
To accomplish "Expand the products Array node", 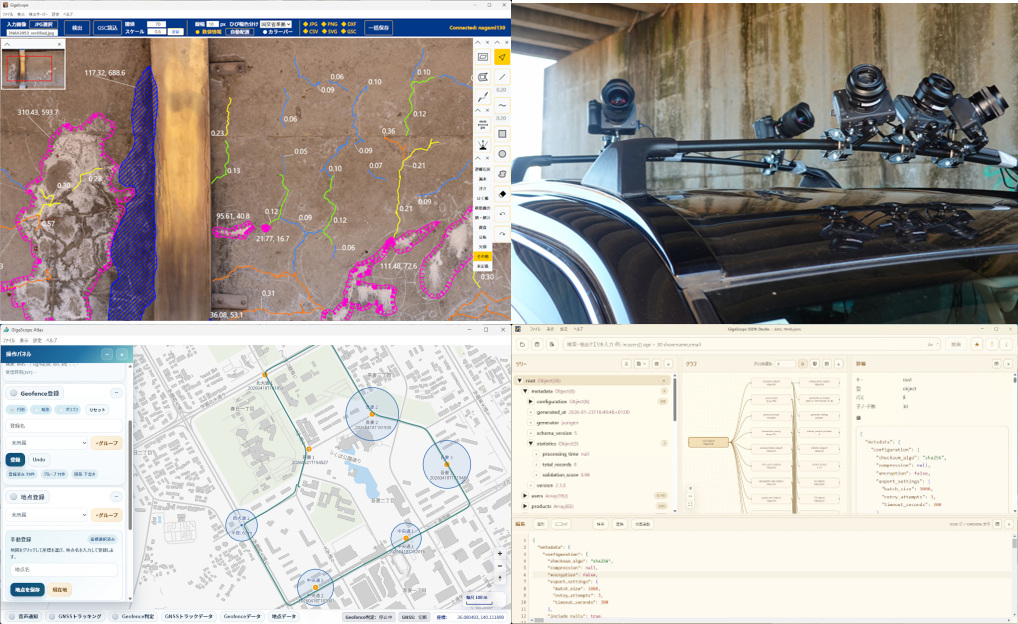I will click(x=525, y=506).
